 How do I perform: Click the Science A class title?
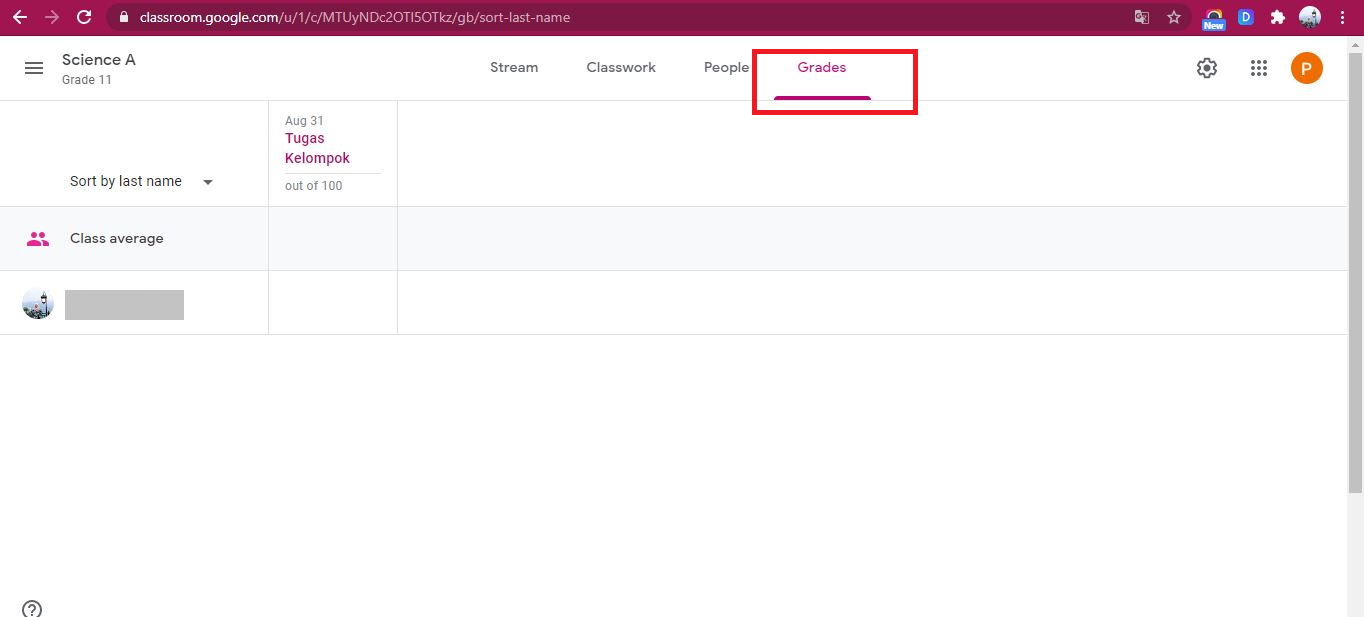[99, 60]
